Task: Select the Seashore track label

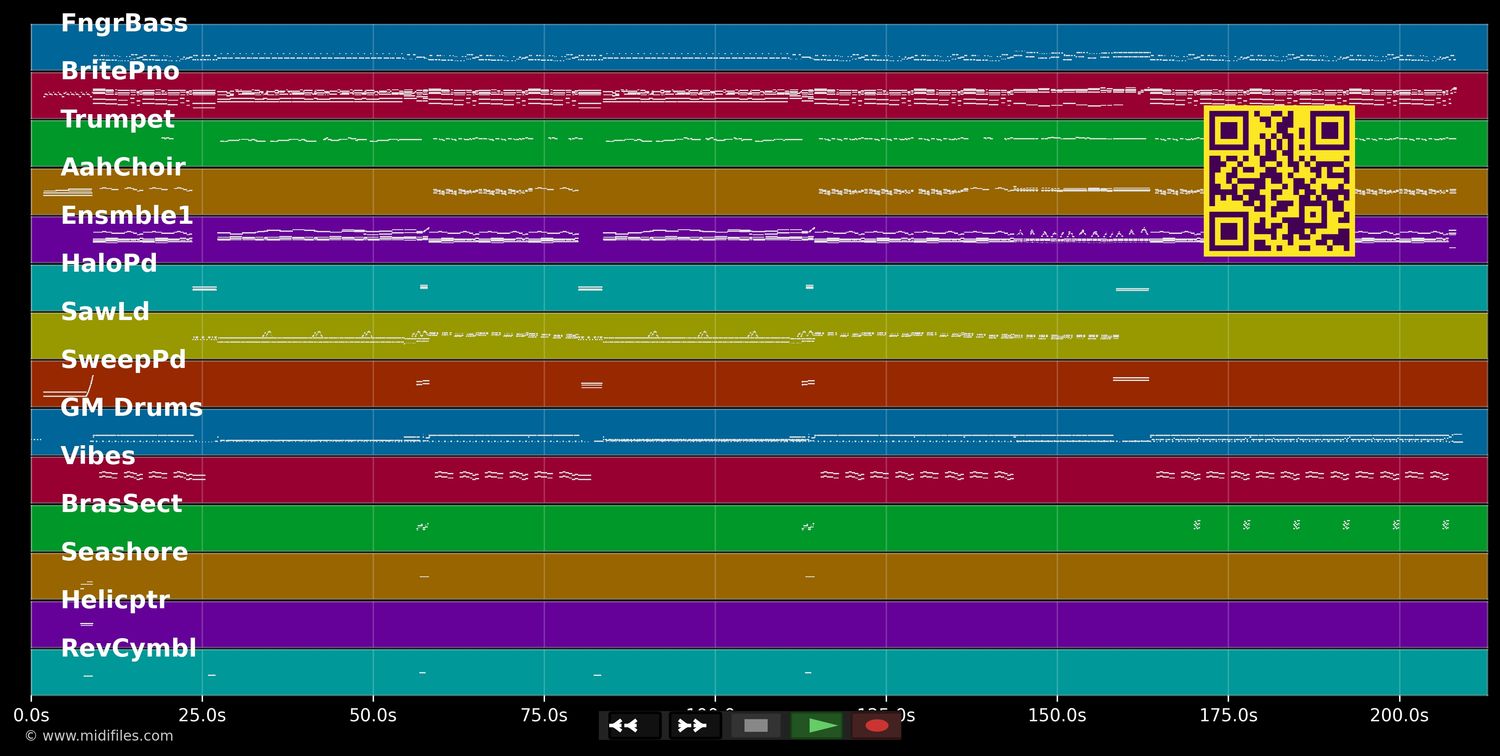Action: [124, 551]
